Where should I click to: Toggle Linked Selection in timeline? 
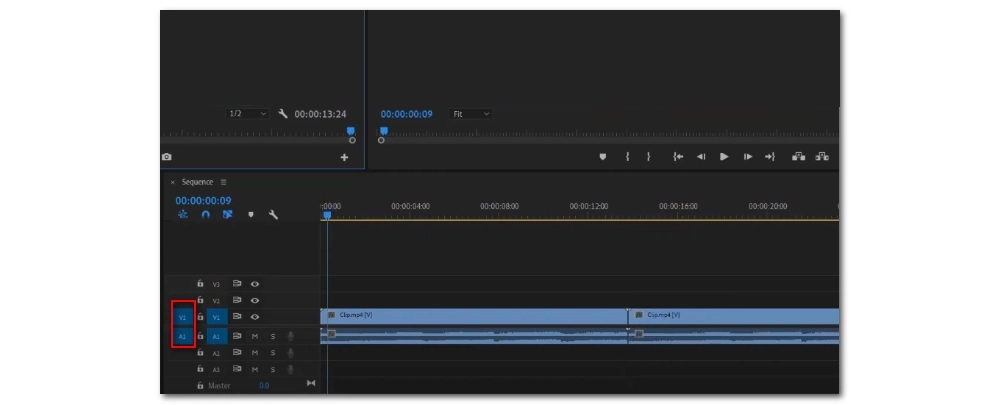point(228,215)
